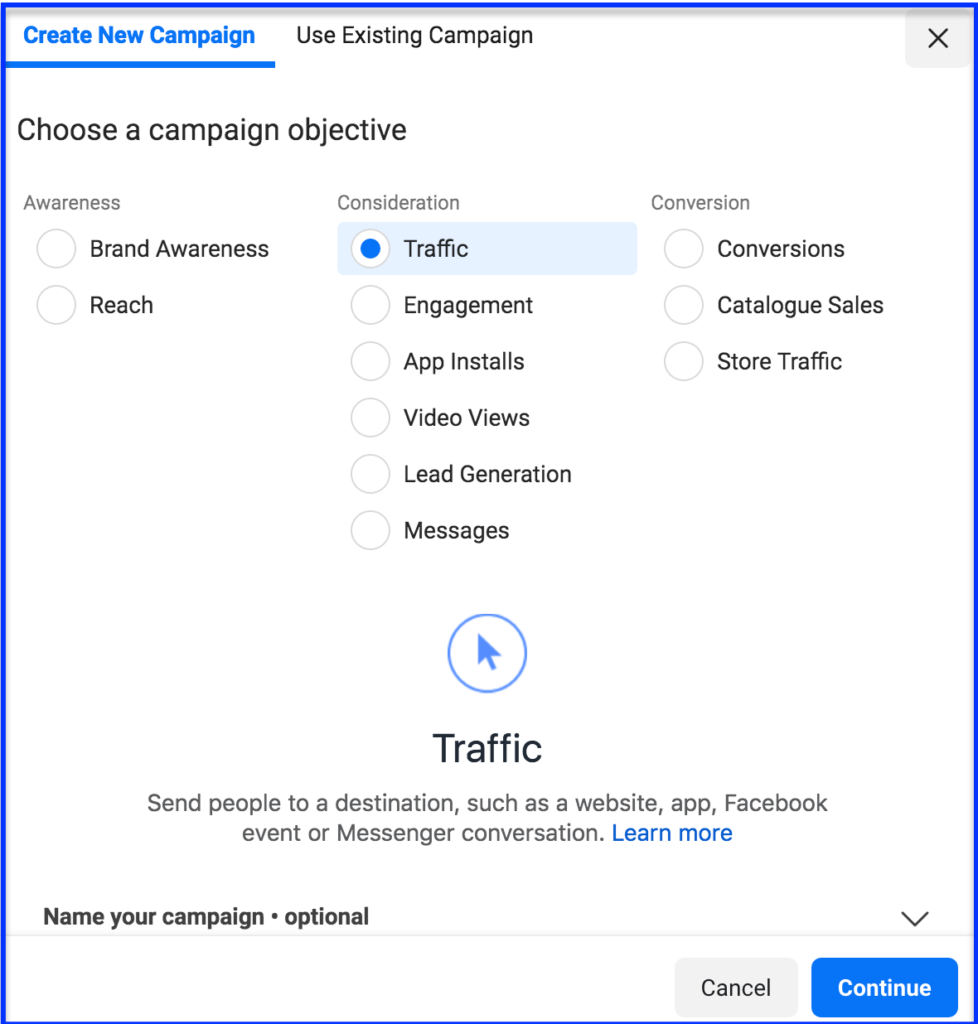Open the Create New Campaign tab
This screenshot has height=1024, width=978.
pos(139,36)
